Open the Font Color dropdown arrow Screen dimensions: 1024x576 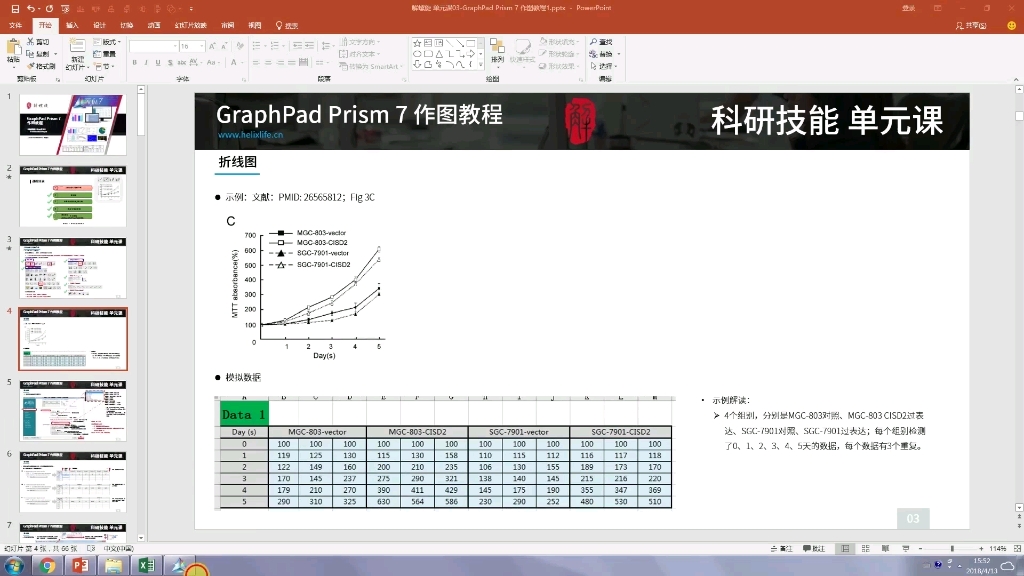click(x=242, y=63)
